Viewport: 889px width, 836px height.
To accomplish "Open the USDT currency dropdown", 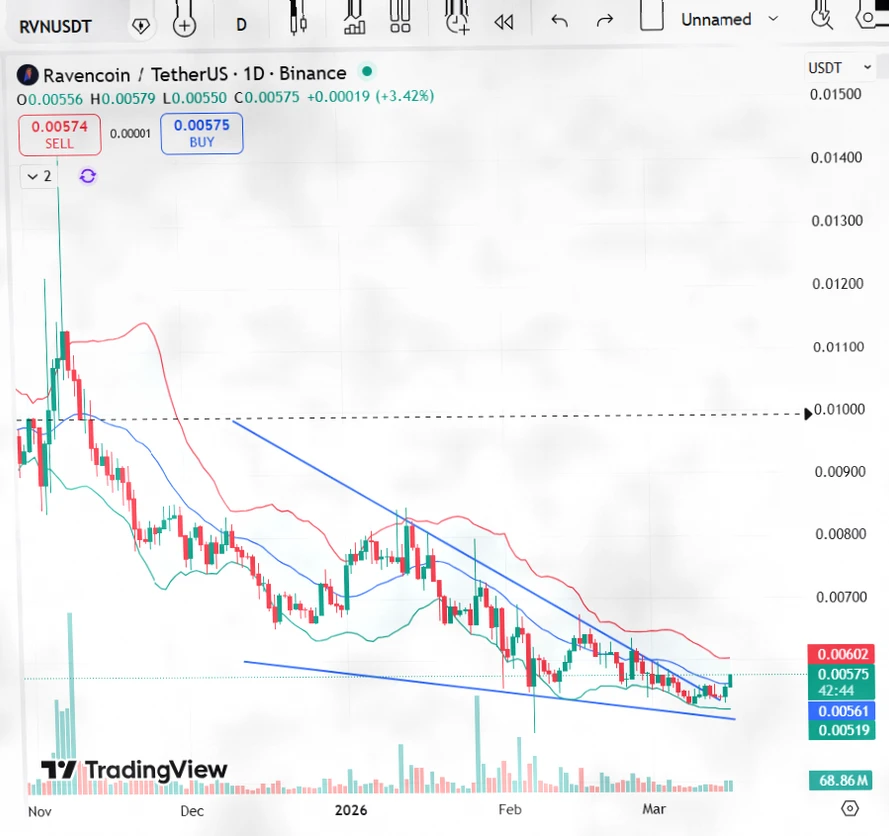I will 839,67.
